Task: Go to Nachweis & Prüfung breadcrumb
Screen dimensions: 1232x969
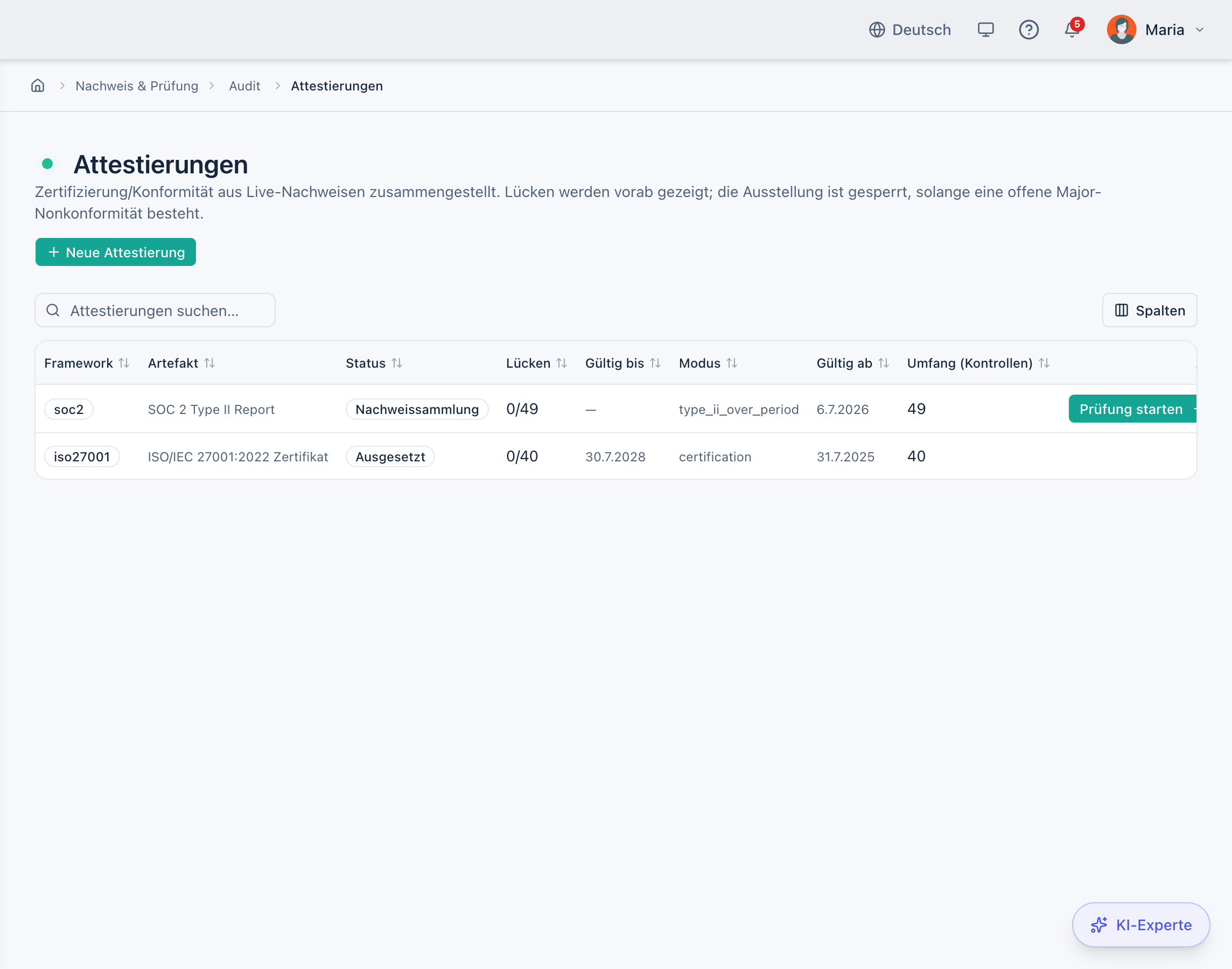Action: [x=137, y=86]
